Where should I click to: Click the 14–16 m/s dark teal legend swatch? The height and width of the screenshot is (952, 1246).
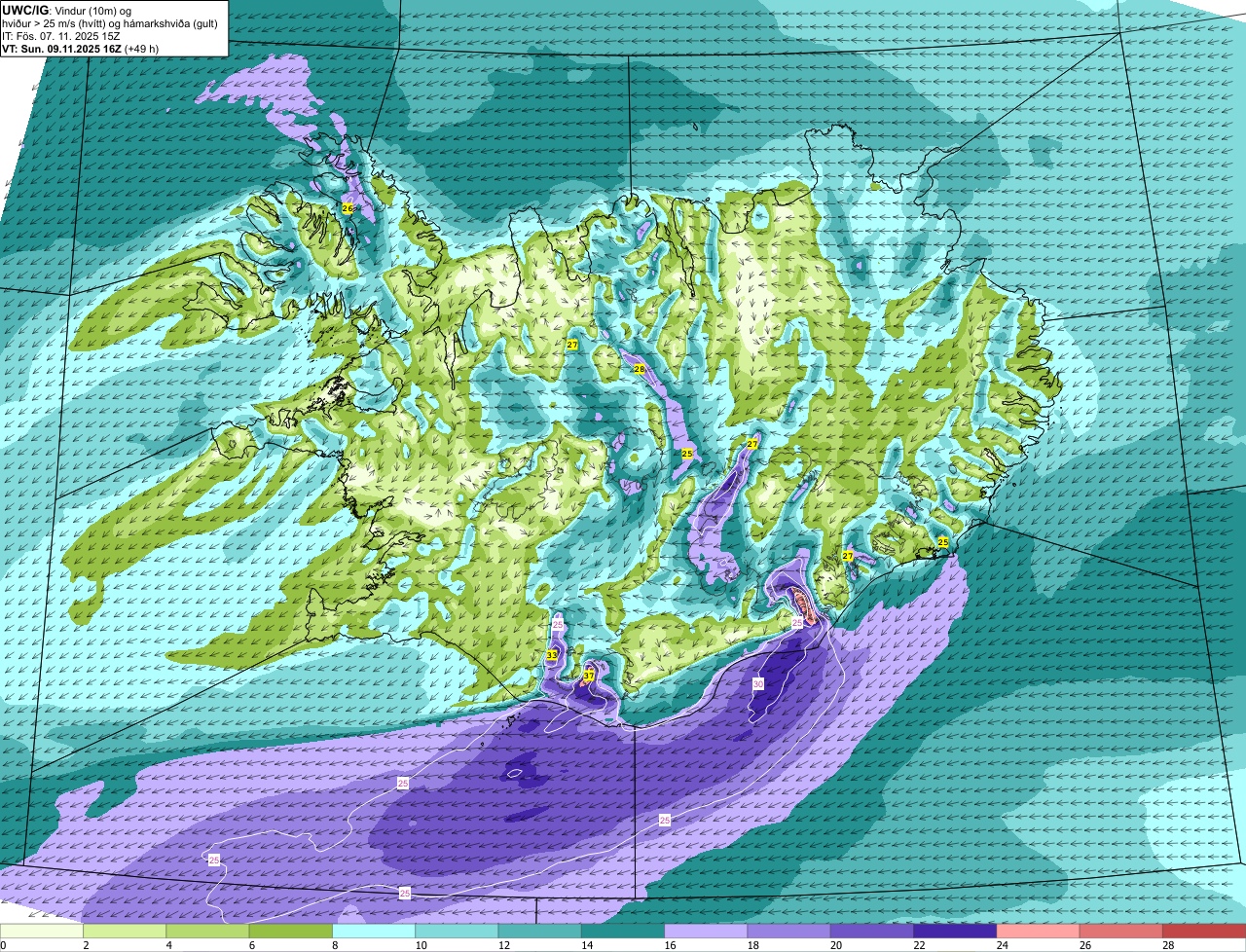(x=623, y=932)
